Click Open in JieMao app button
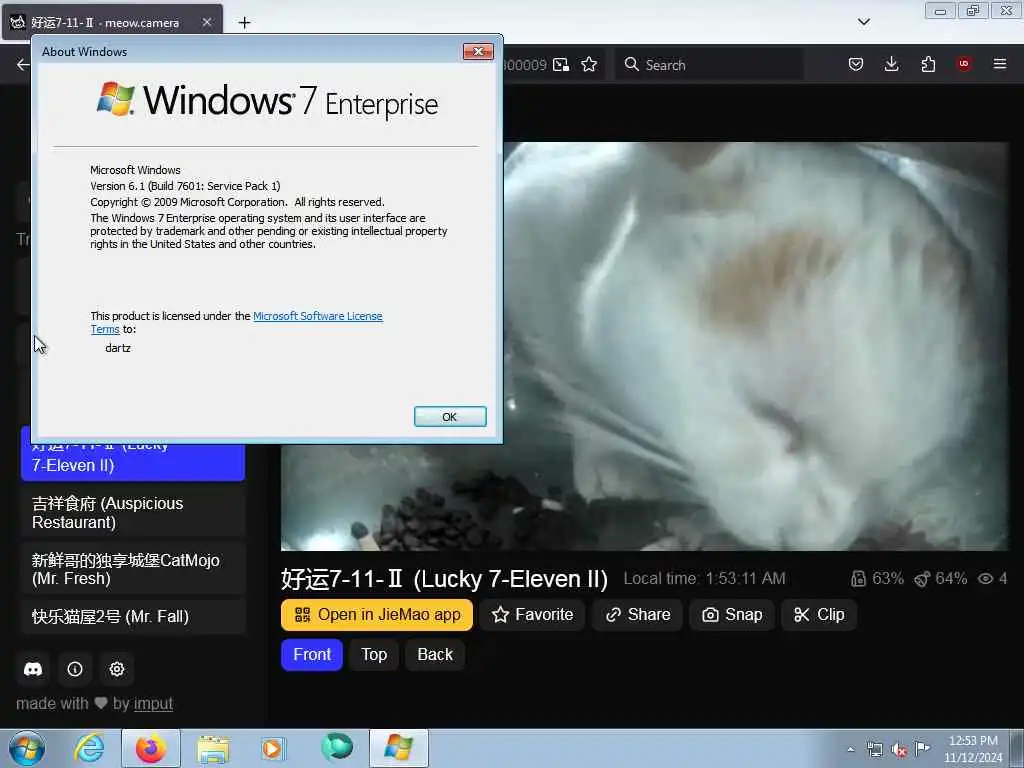The width and height of the screenshot is (1024, 768). (x=377, y=615)
